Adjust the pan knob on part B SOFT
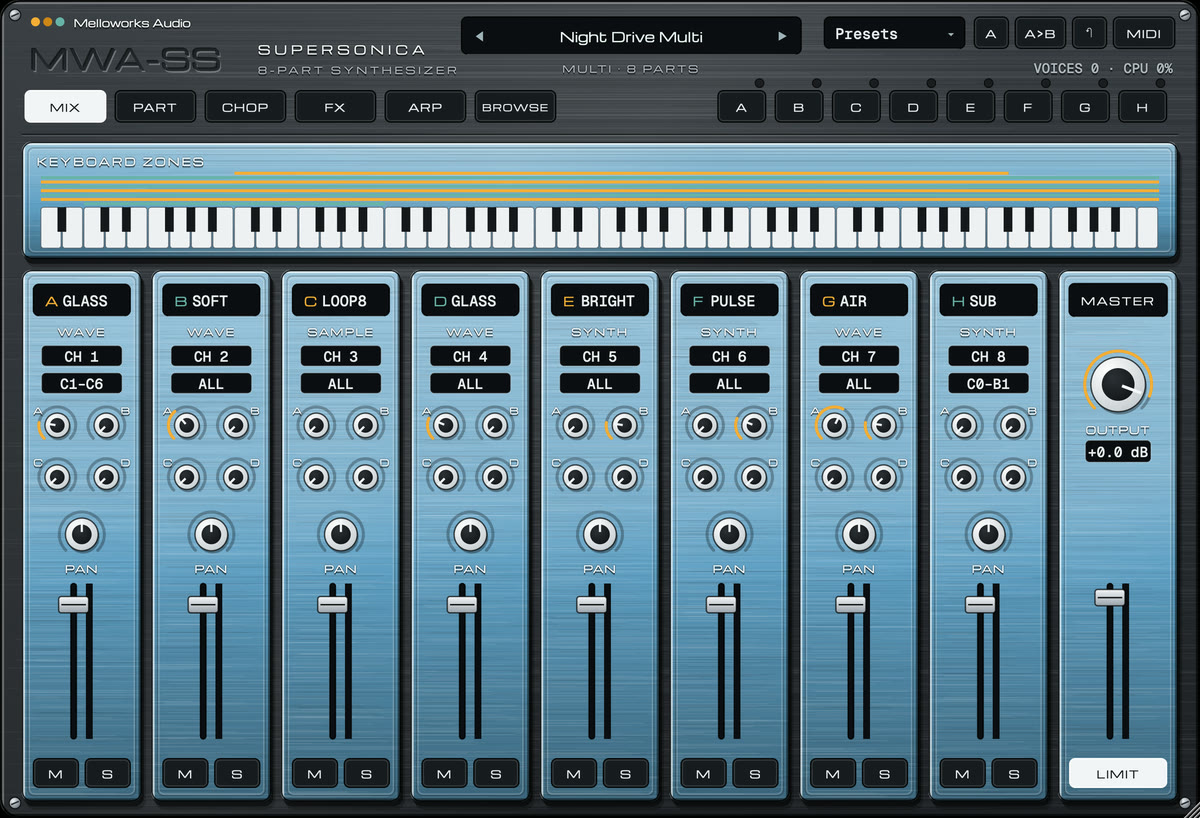 (x=211, y=534)
